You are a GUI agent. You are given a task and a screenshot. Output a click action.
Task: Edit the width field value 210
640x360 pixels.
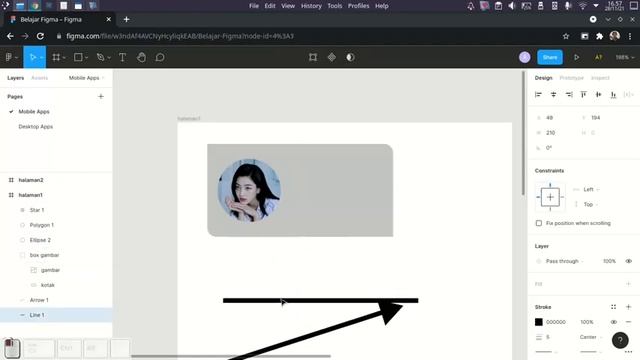pos(554,133)
